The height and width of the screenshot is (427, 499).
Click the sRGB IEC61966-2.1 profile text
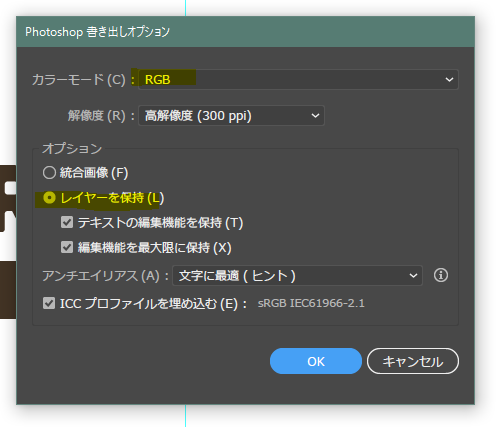tap(311, 303)
